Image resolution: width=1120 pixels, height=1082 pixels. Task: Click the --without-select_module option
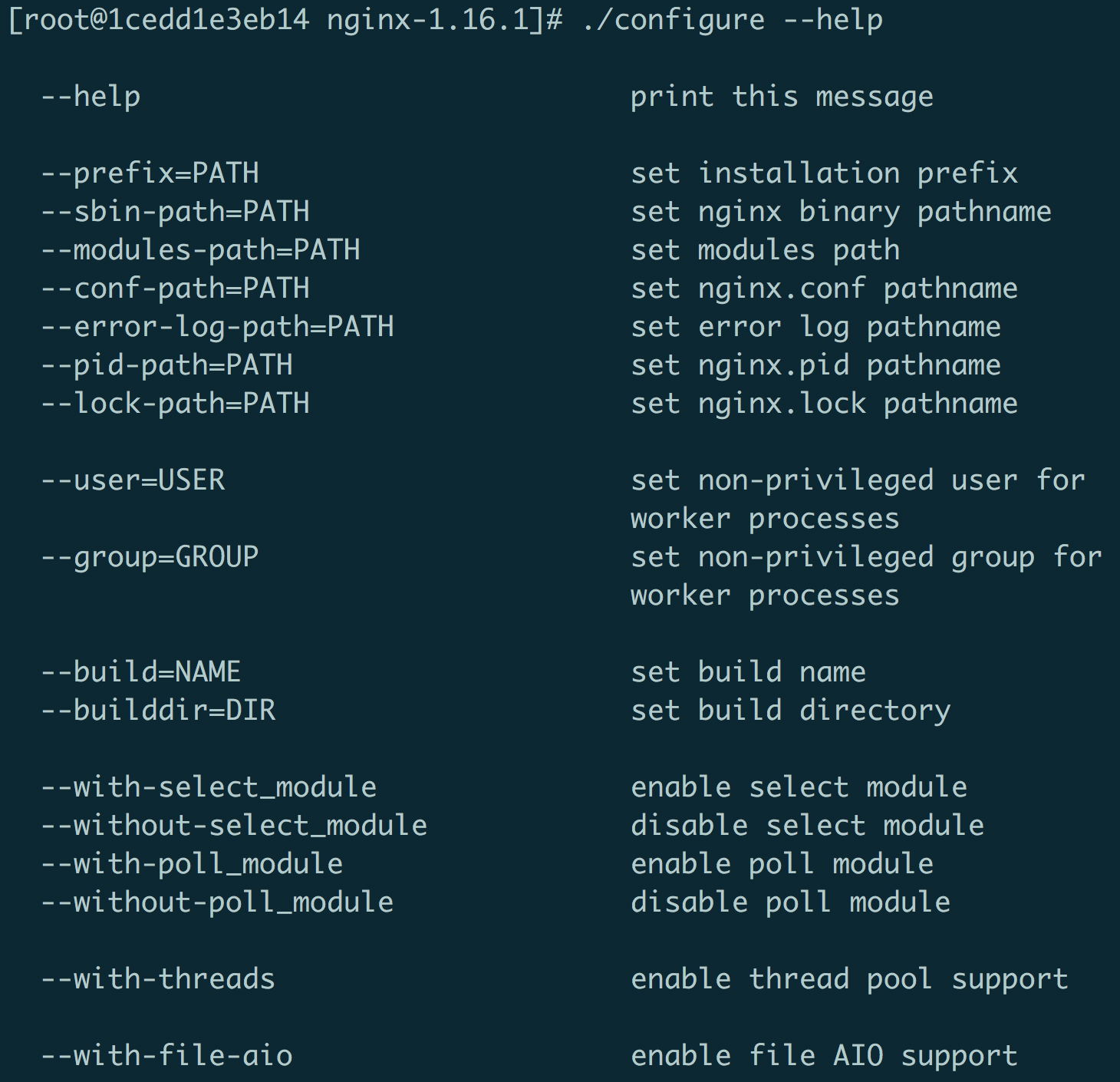tap(235, 826)
